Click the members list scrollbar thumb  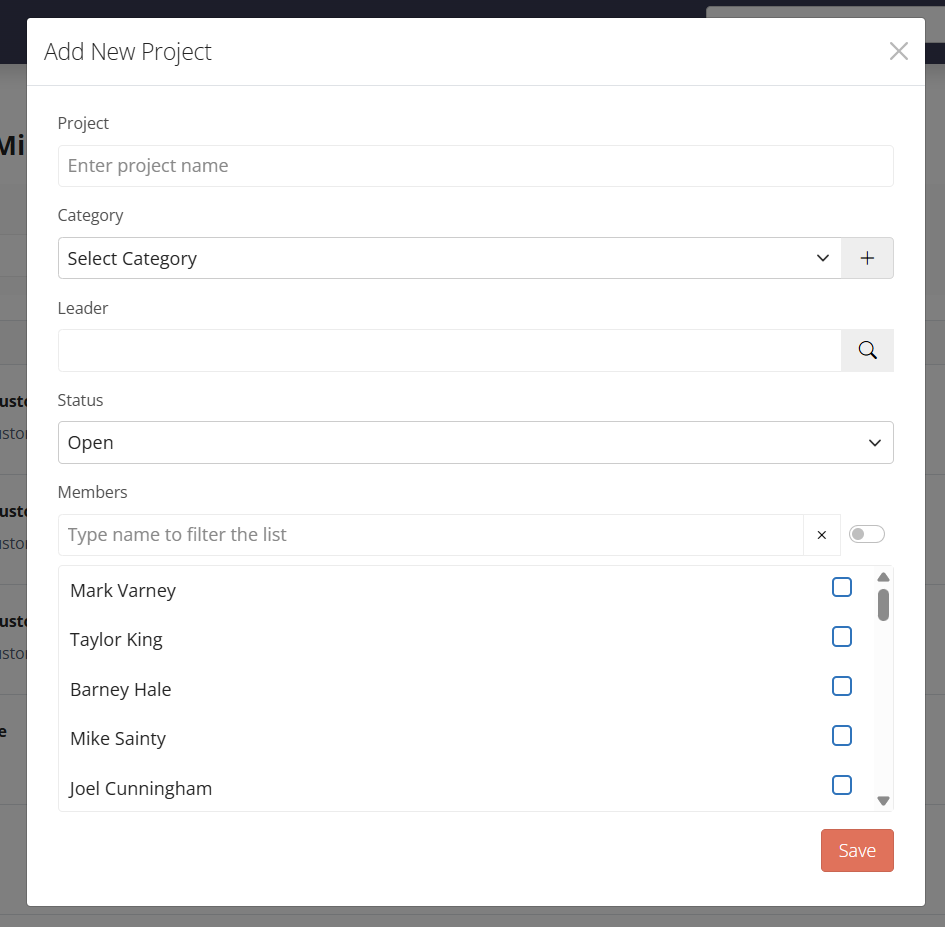(883, 605)
